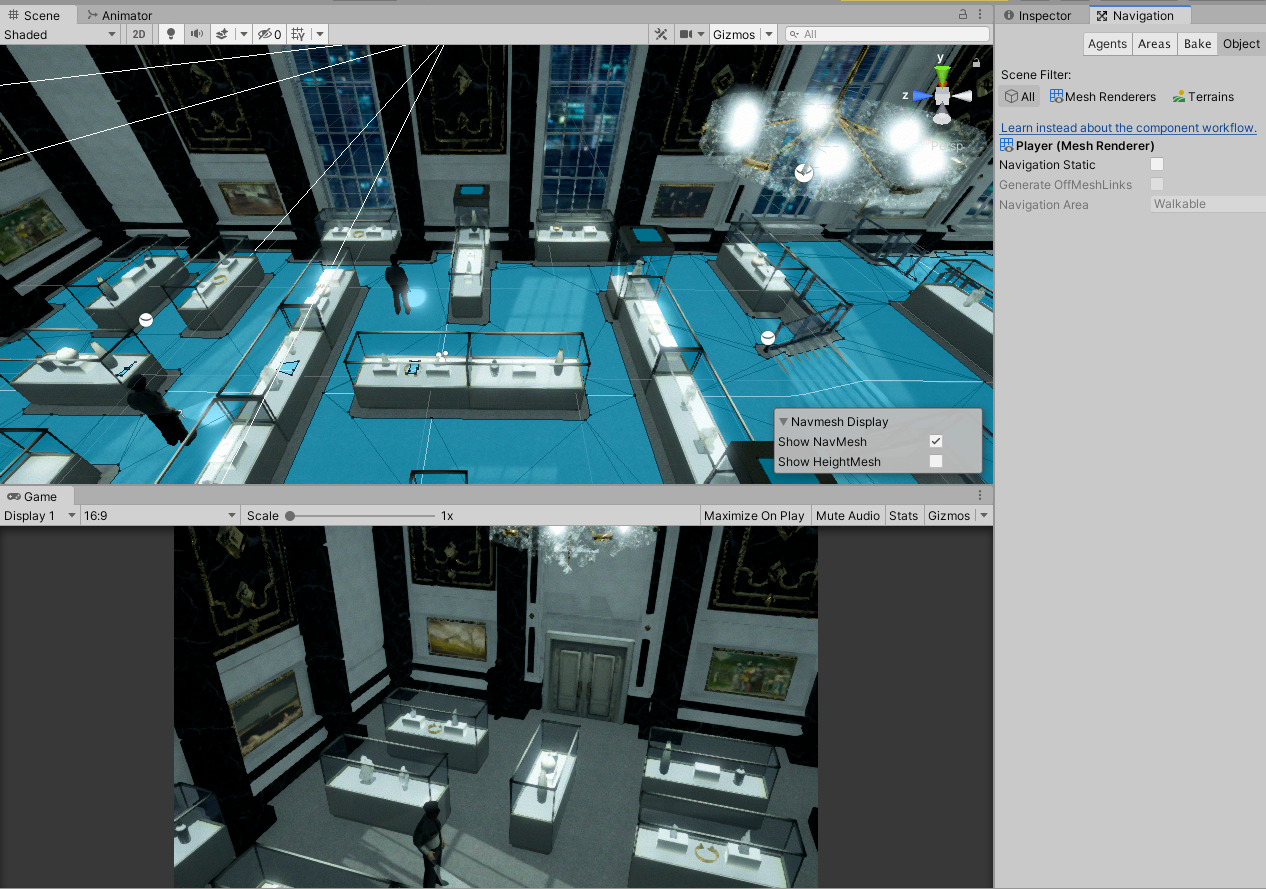Image resolution: width=1266 pixels, height=889 pixels.
Task: Open the Agents navigation tab
Action: [1107, 44]
